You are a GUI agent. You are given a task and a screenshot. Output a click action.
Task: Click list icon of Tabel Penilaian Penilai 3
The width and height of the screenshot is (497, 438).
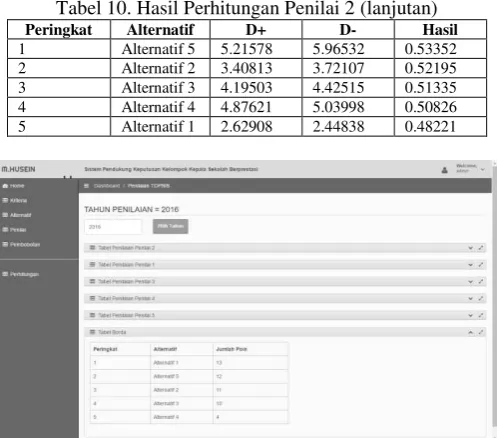click(92, 281)
